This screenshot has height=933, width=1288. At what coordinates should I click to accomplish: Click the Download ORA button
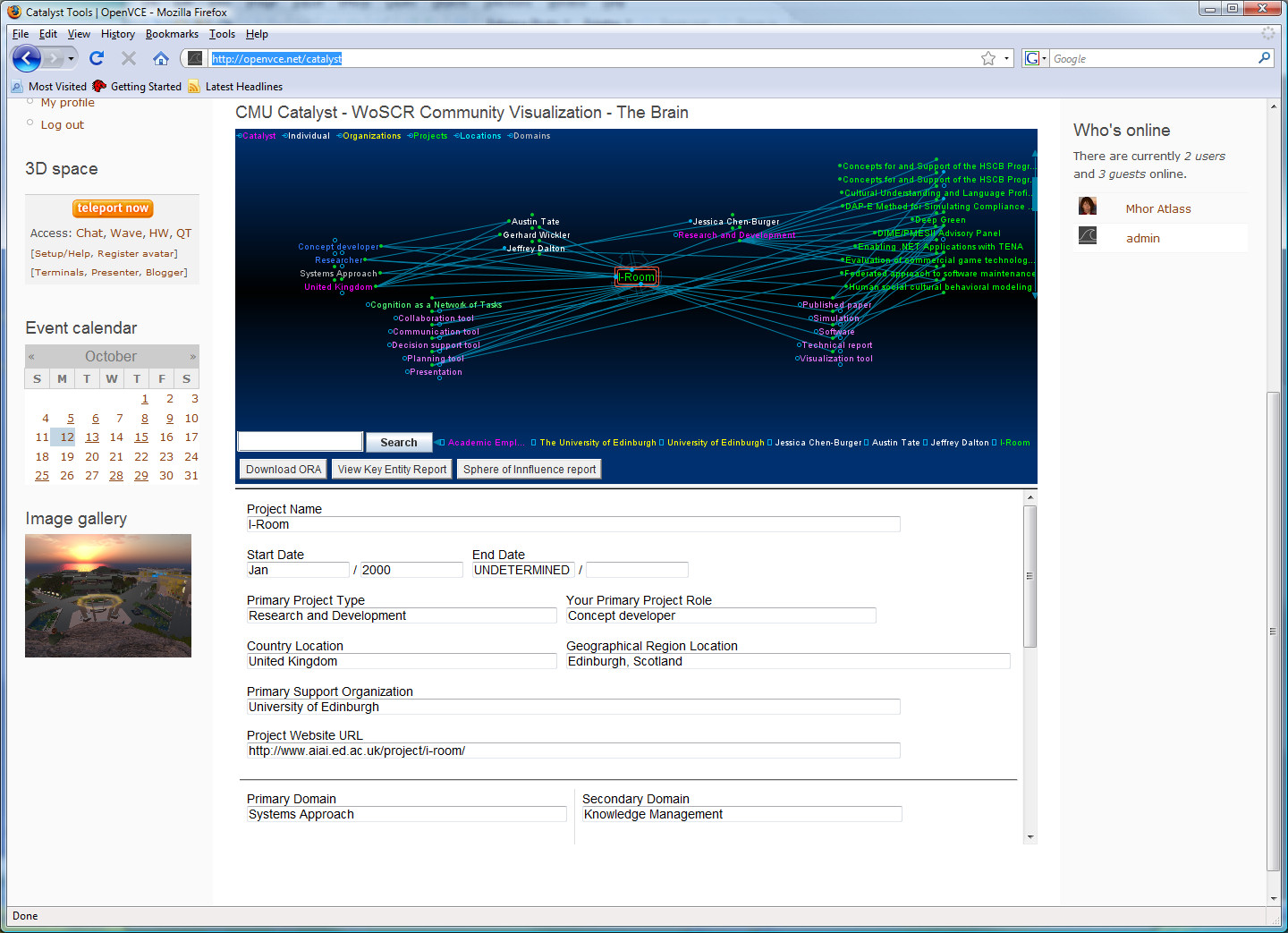coord(284,470)
